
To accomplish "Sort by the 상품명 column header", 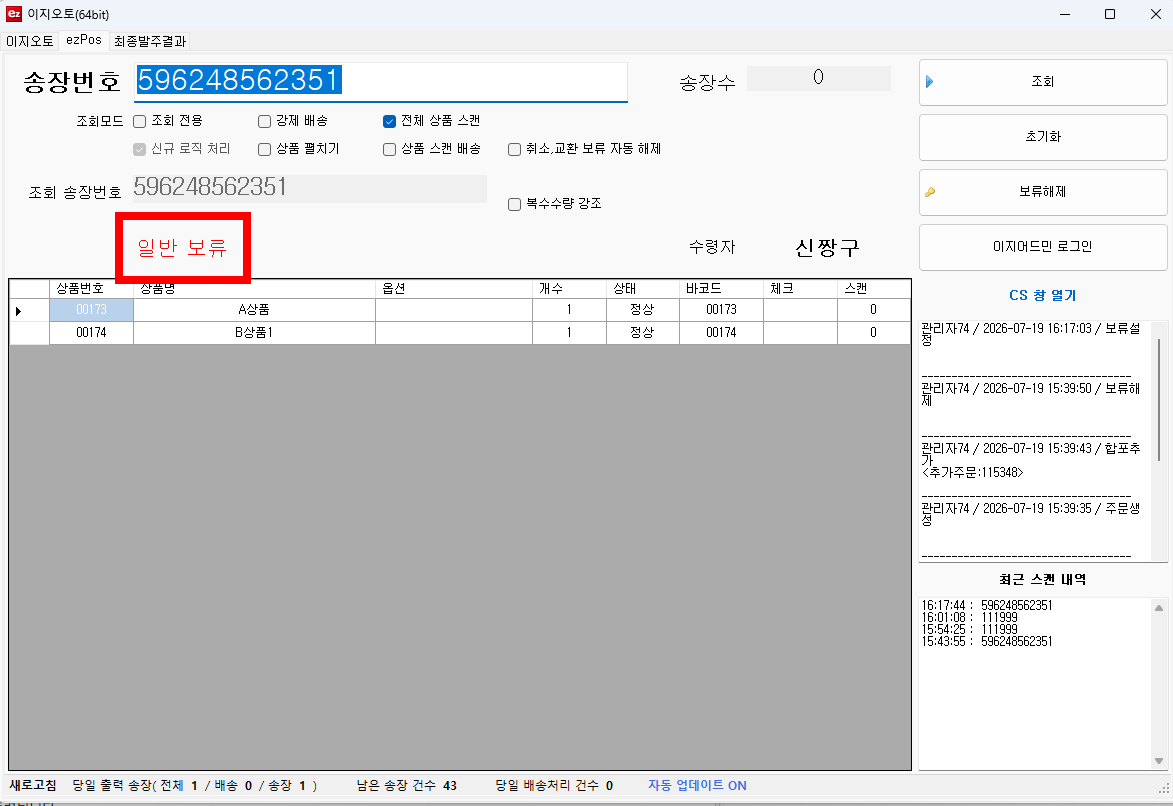I will click(x=254, y=289).
